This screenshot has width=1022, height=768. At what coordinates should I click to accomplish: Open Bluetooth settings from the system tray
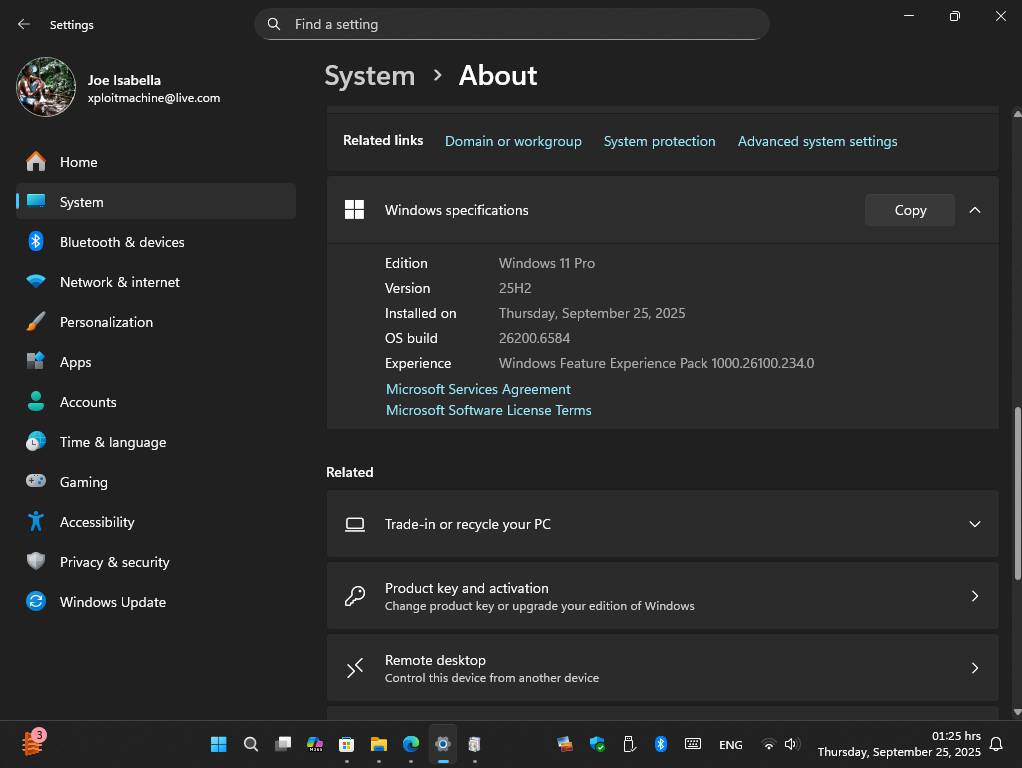(661, 744)
